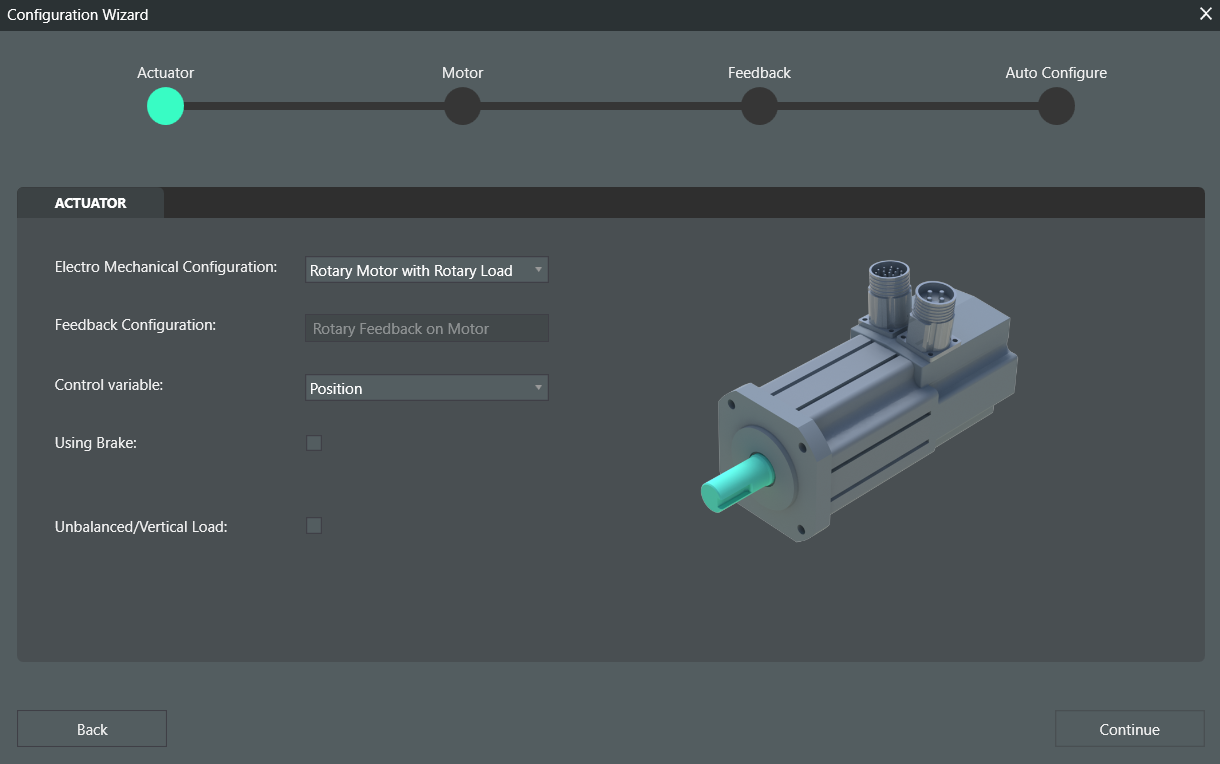Click the Configuration Wizard title text

coord(78,15)
